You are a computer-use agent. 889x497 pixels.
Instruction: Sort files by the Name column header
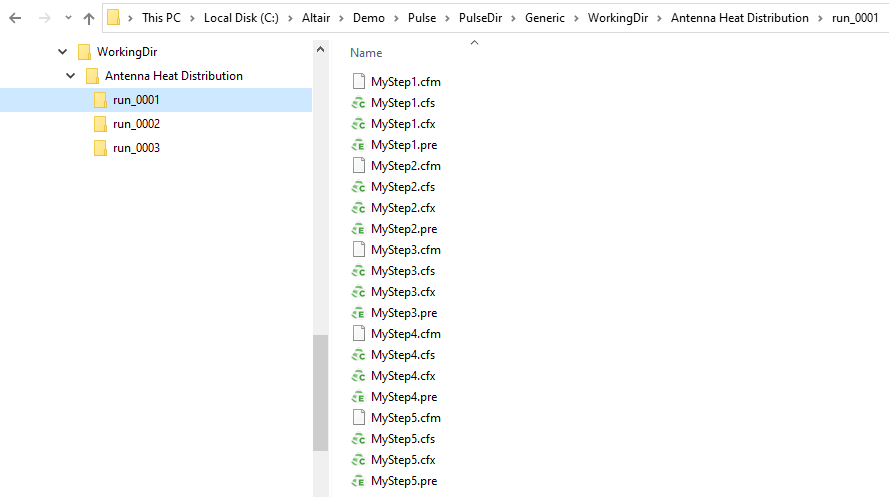coord(366,53)
